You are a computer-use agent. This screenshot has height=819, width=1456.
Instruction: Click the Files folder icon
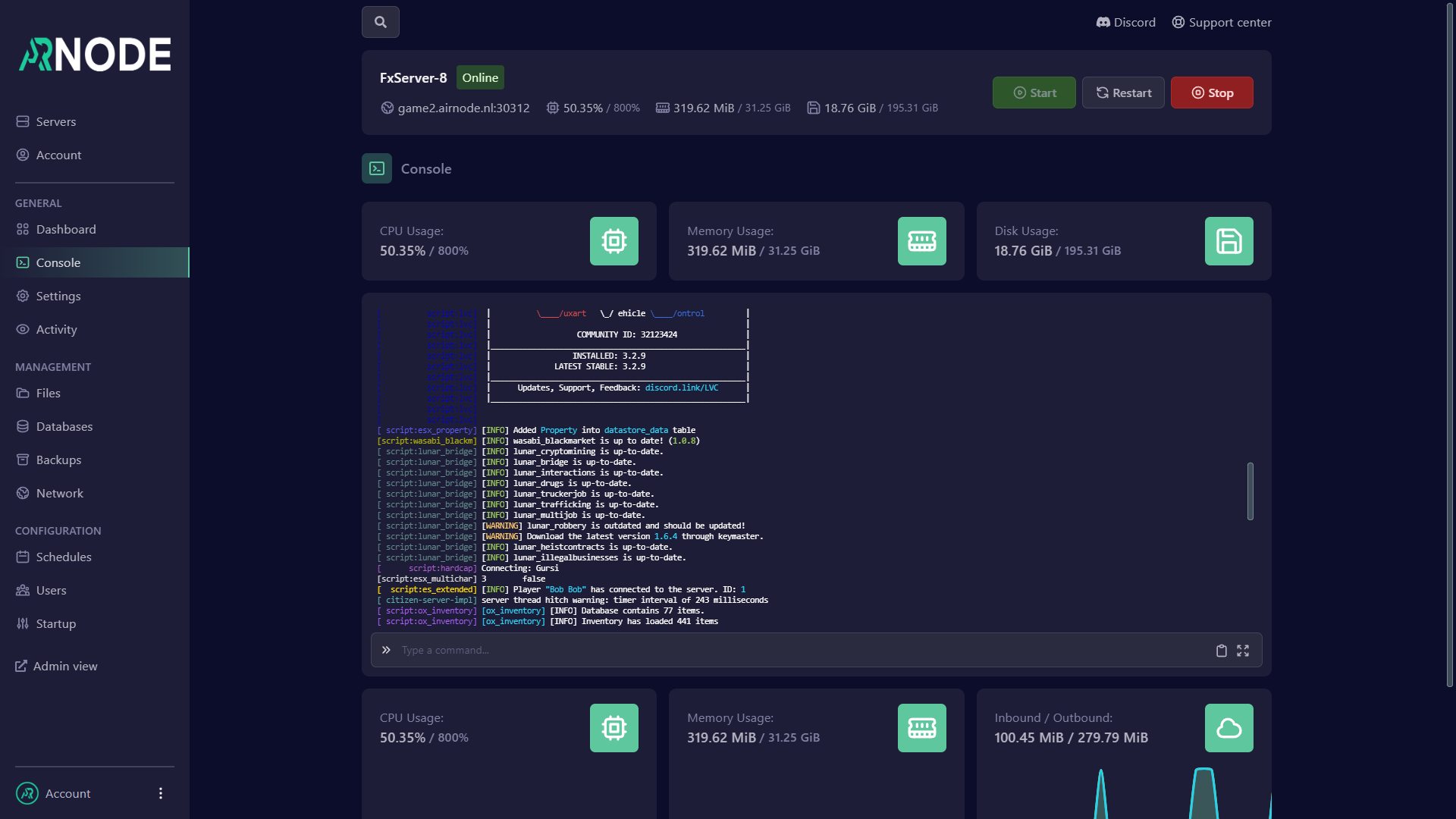click(23, 393)
